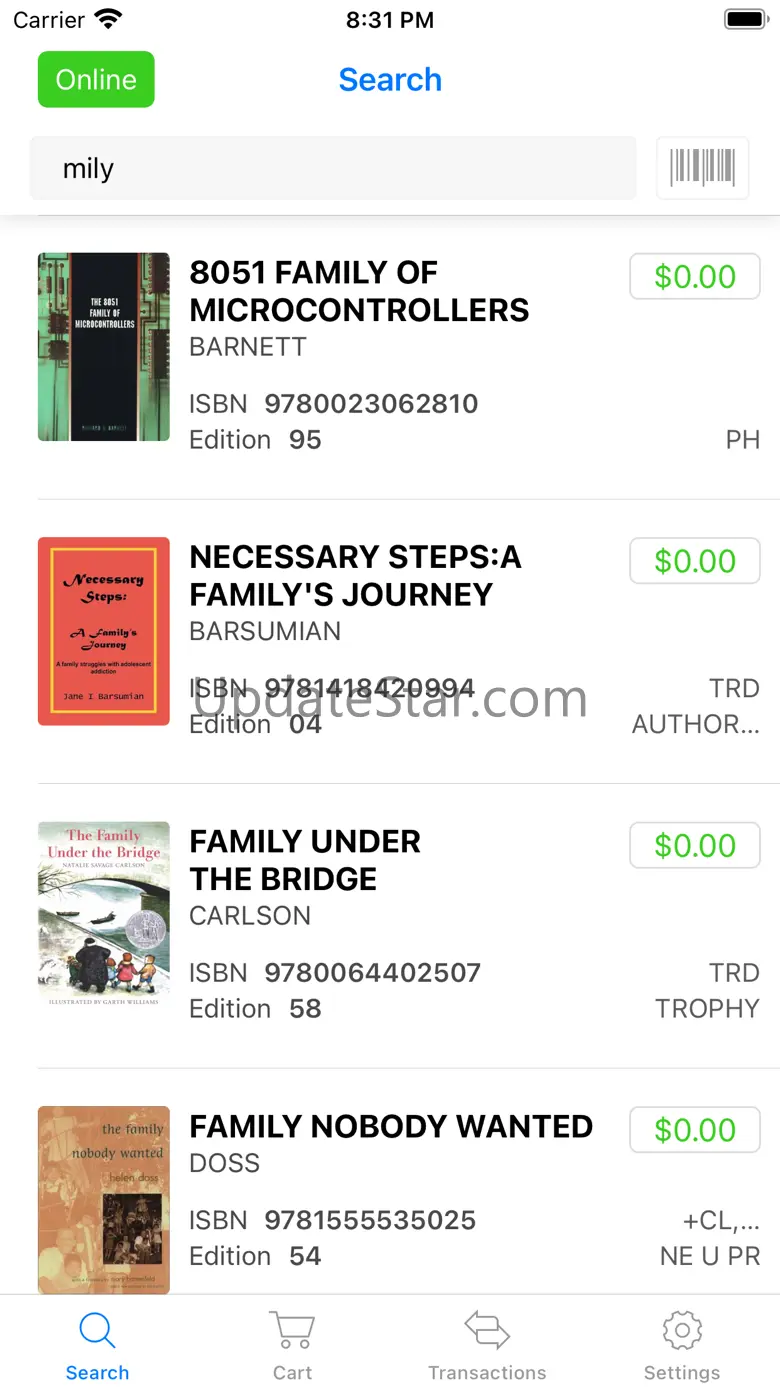Select the Search magnifier tab
The width and height of the screenshot is (780, 1387).
(x=97, y=1345)
